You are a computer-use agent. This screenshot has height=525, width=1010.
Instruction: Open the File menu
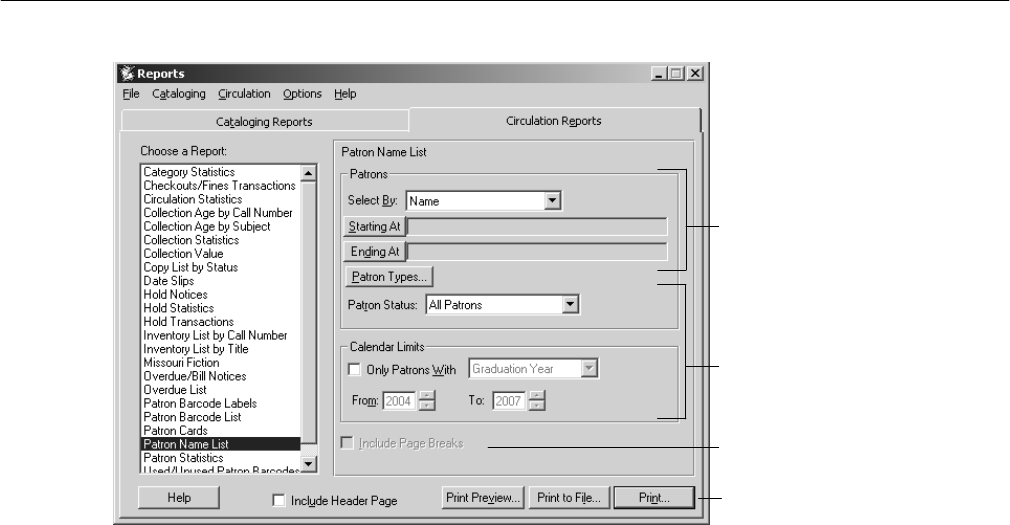(131, 94)
